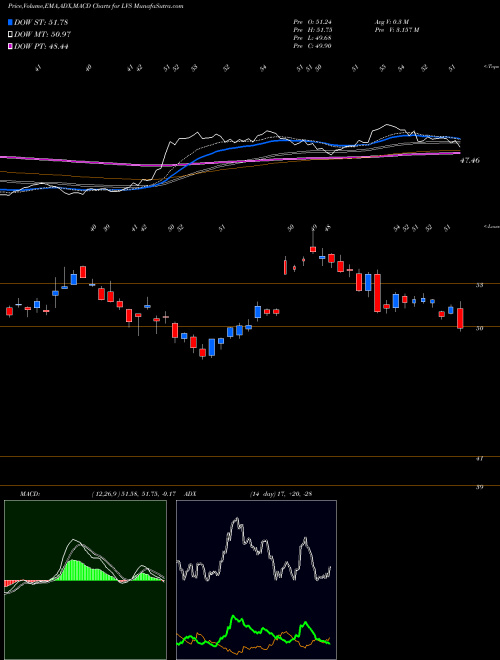Click the ADX label above the navy panel
This screenshot has width=500, height=660.
click(191, 493)
